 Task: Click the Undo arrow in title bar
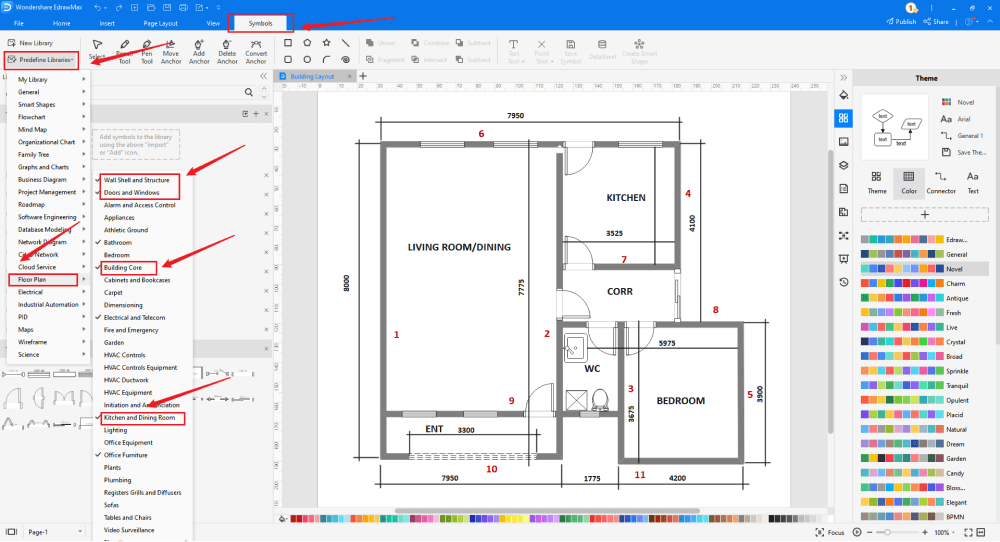(x=97, y=8)
